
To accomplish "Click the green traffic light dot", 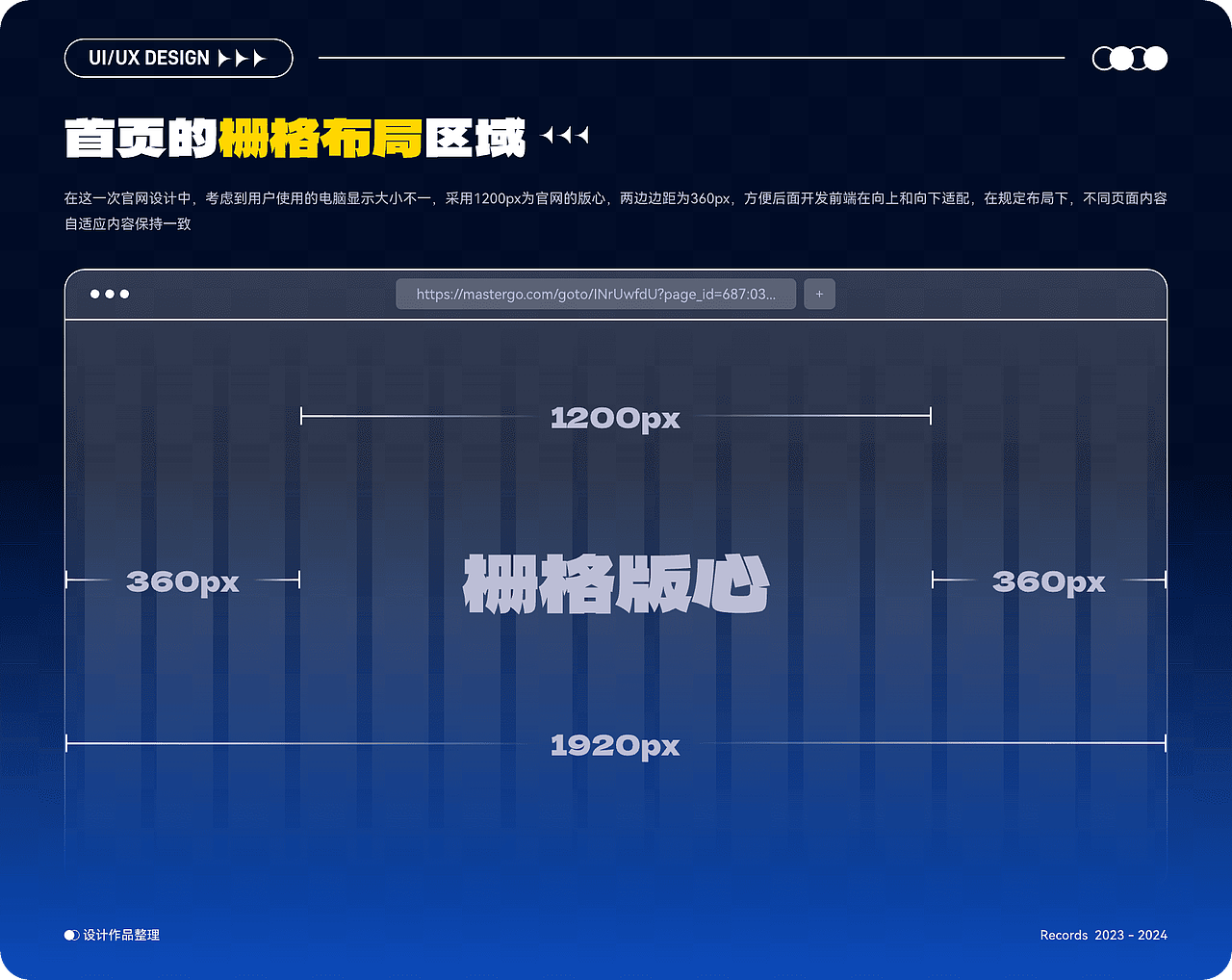I will [x=124, y=294].
